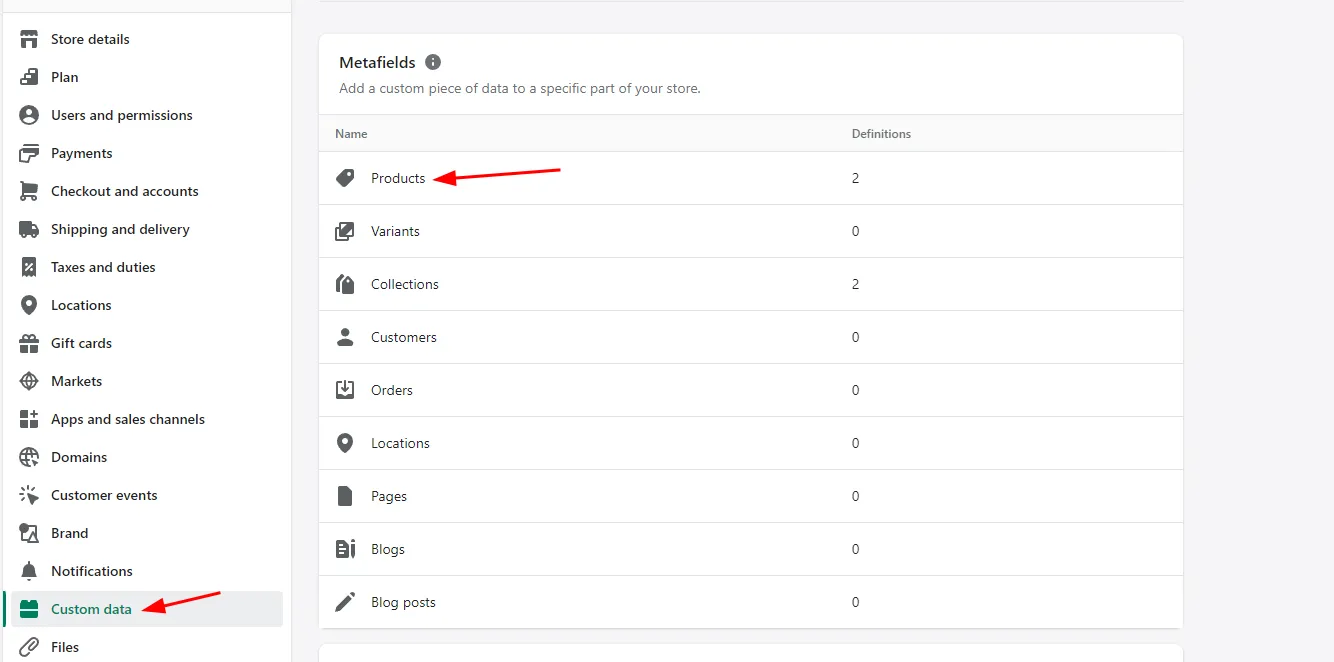
Task: Click the Shipping and delivery truck icon
Action: click(30, 229)
